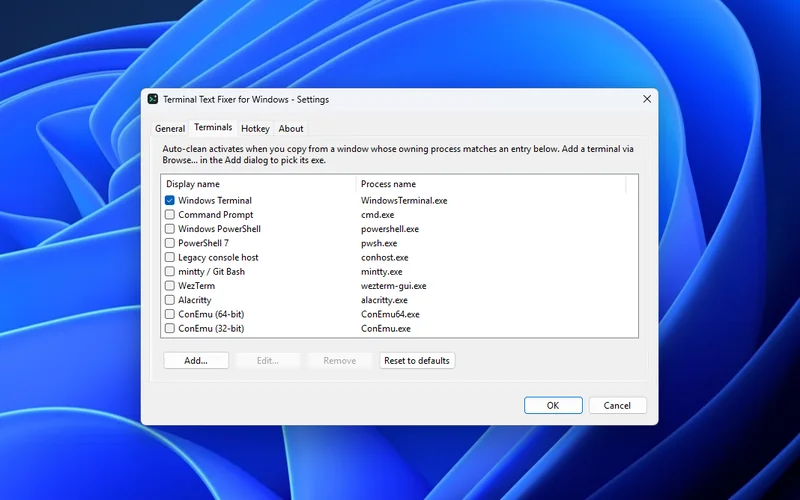Viewport: 800px width, 500px height.
Task: Click the mintty / Git Bash label
Action: click(x=212, y=272)
